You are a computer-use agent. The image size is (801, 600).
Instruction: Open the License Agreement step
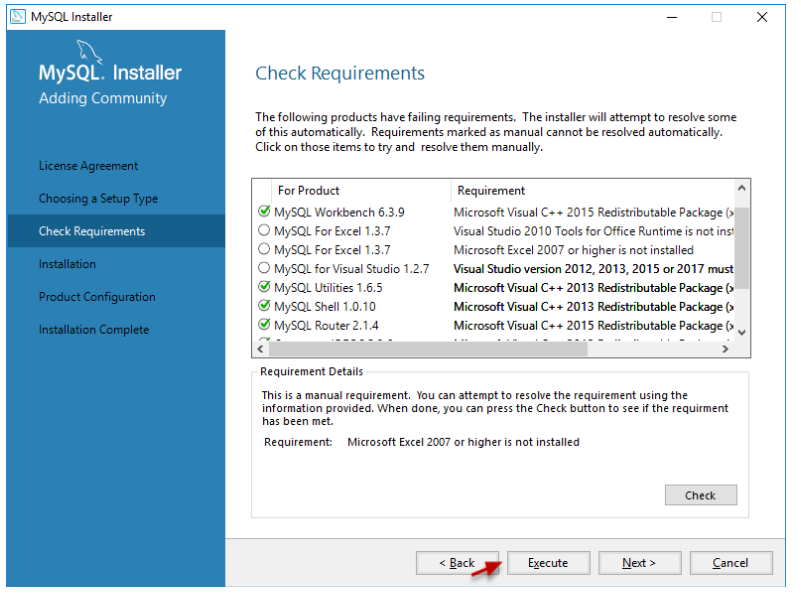click(88, 166)
